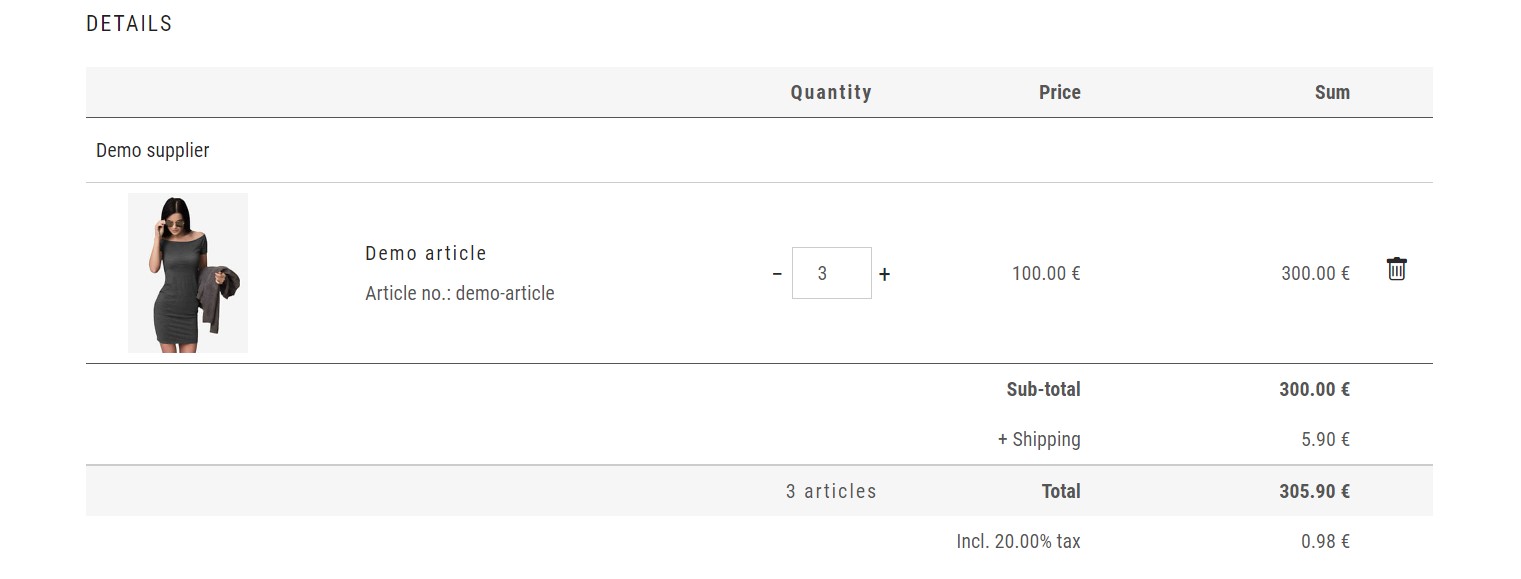The width and height of the screenshot is (1521, 579).
Task: Click the 3 articles count text
Action: (x=831, y=491)
